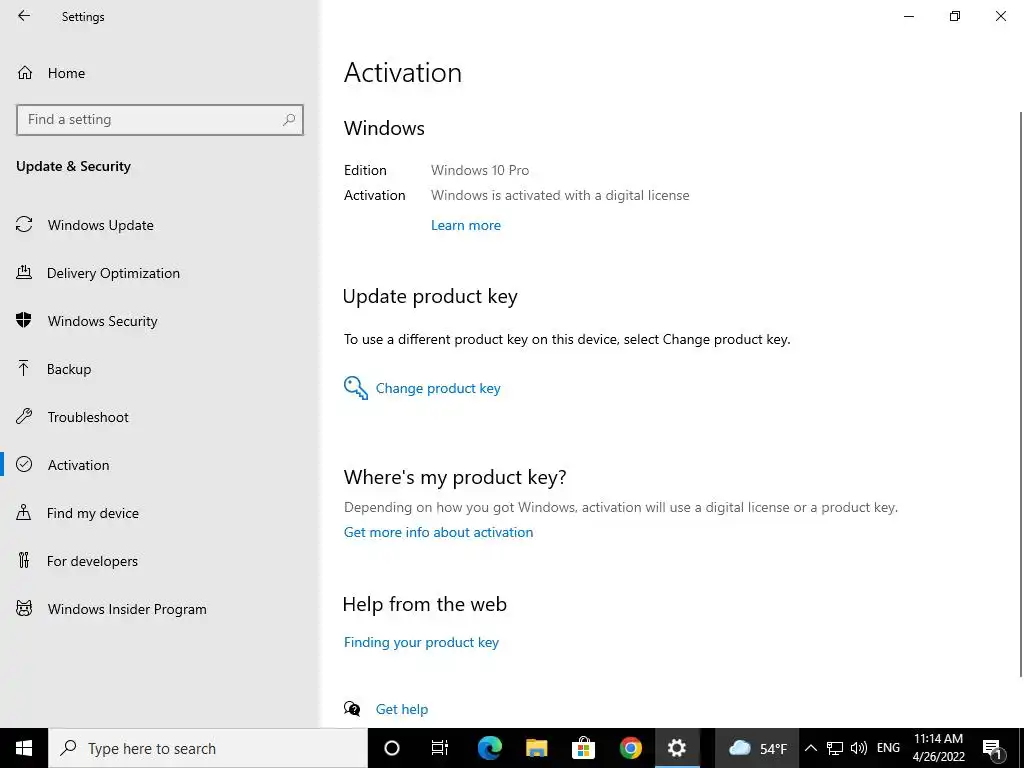The height and width of the screenshot is (768, 1024).
Task: Click the taskbar Type here to search box
Action: point(208,748)
